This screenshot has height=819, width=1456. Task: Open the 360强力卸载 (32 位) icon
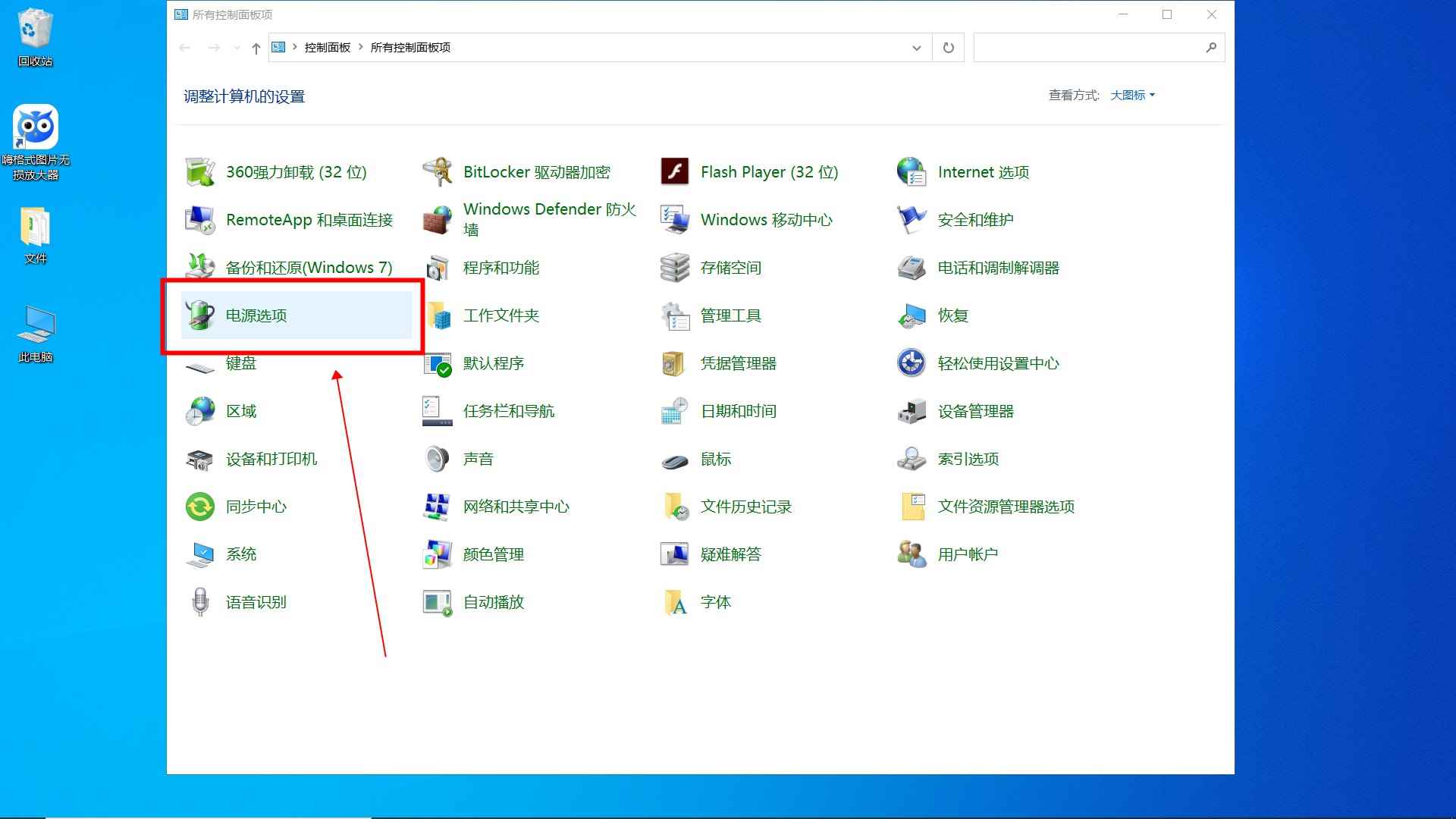point(200,172)
